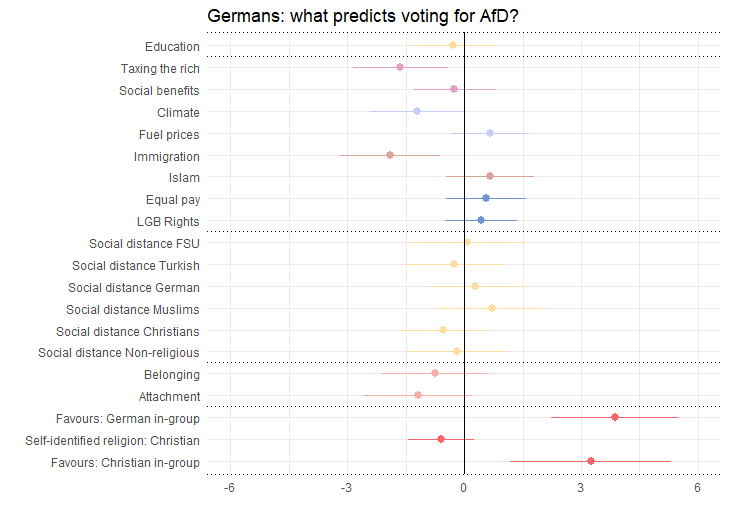The image size is (729, 519).
Task: Click the Belonging axis label
Action: coord(171,375)
